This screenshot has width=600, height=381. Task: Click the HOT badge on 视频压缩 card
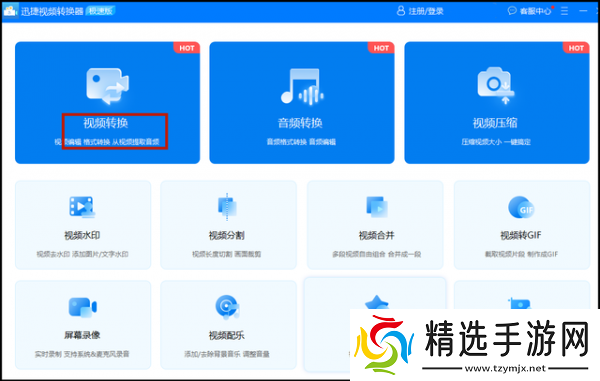click(x=576, y=48)
